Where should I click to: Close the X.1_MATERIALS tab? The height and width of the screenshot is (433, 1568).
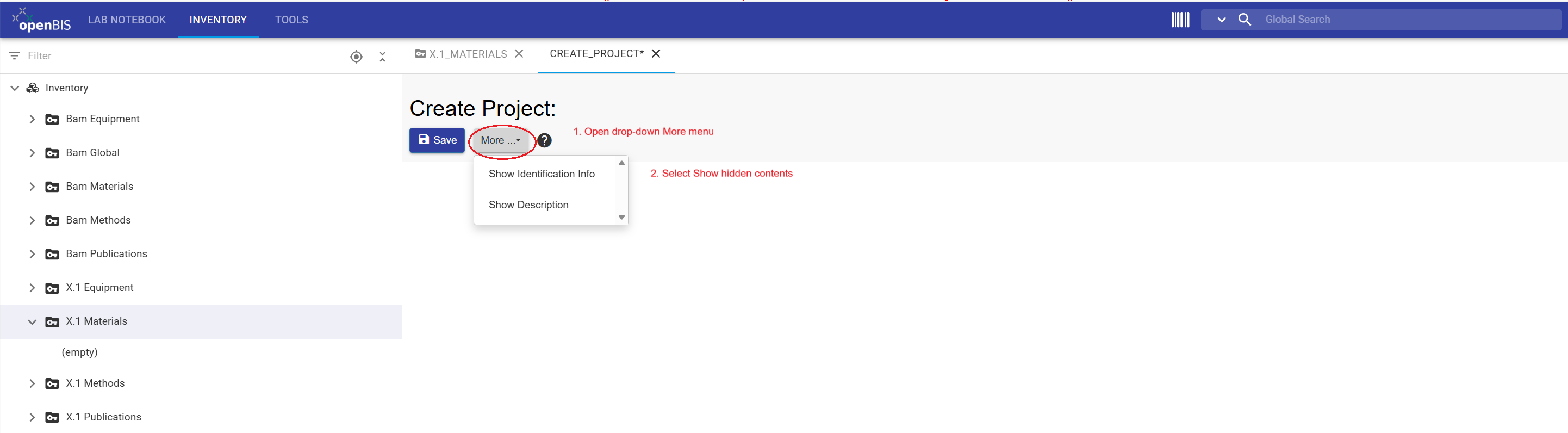[x=519, y=54]
